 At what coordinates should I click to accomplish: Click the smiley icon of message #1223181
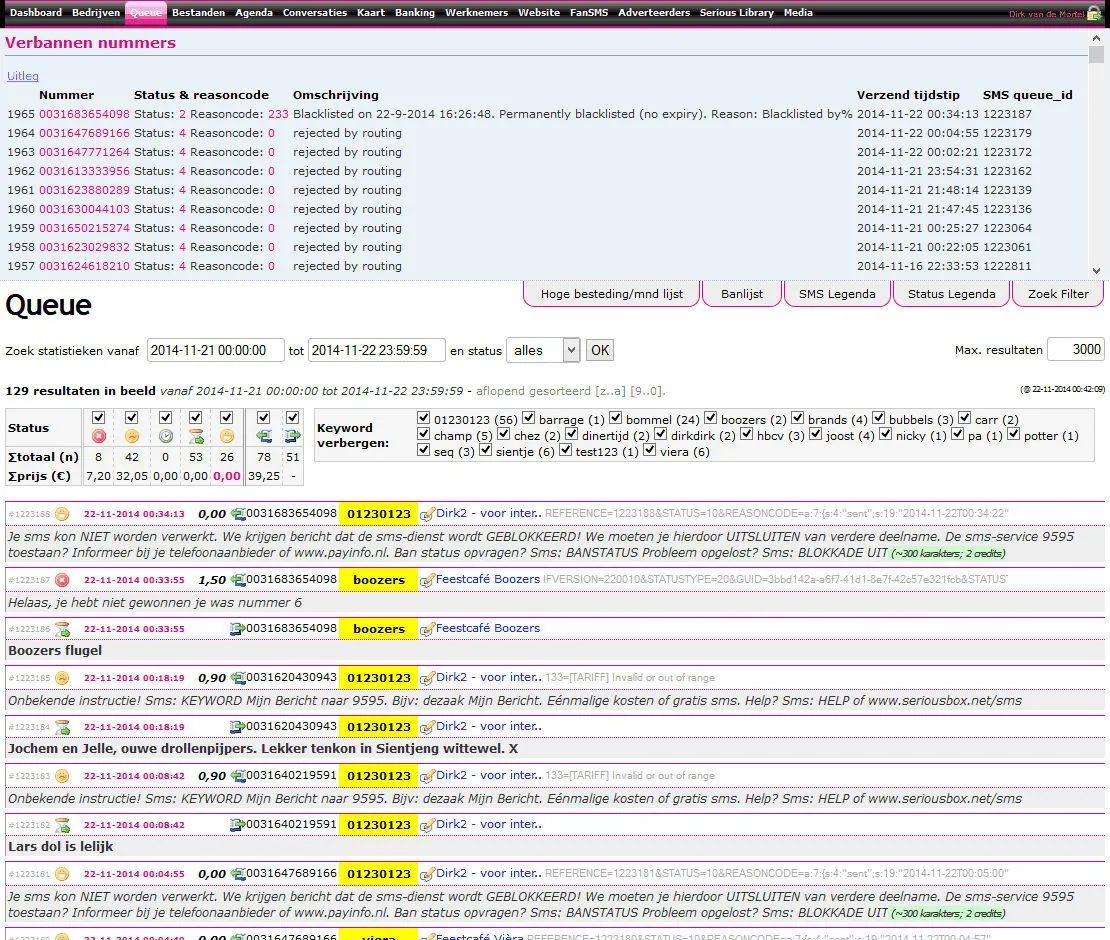point(62,873)
